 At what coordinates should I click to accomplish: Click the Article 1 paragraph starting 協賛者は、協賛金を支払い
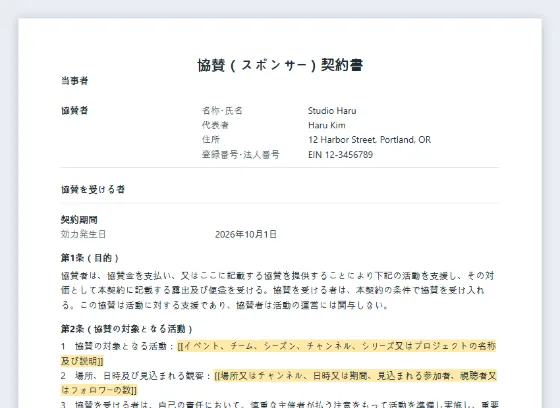tap(278, 290)
